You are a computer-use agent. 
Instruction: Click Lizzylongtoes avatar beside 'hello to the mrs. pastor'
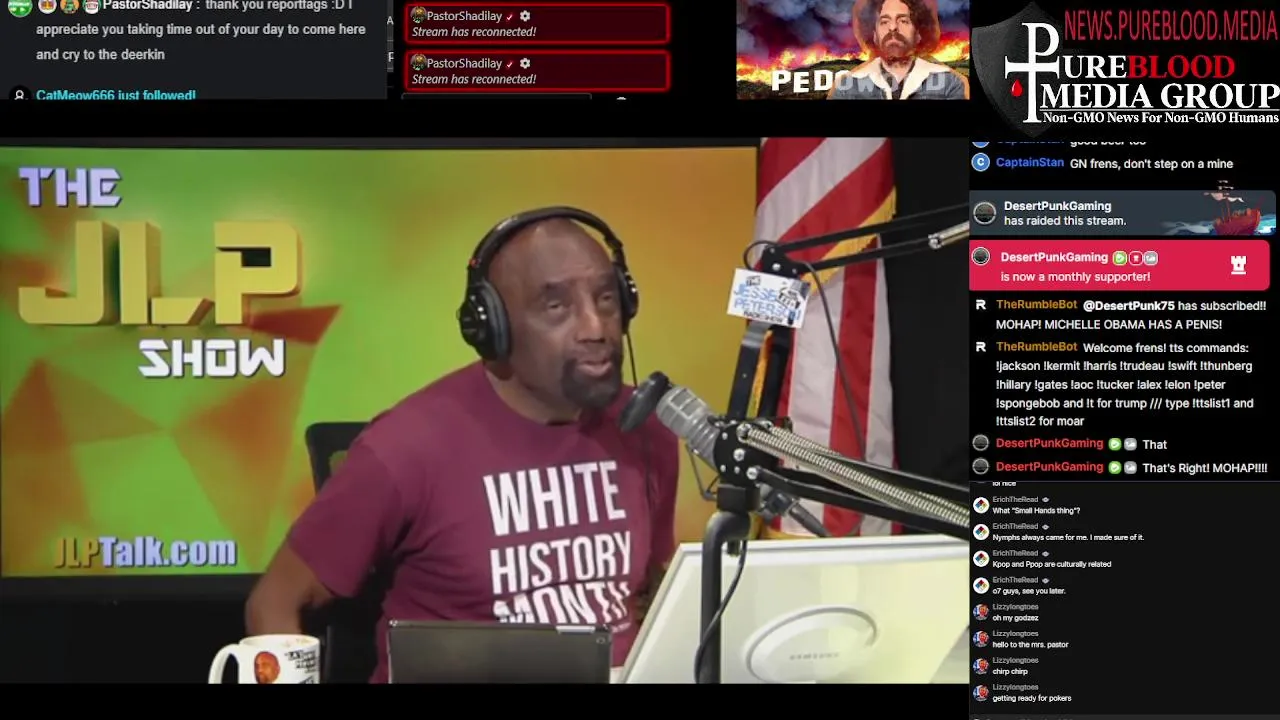(981, 639)
